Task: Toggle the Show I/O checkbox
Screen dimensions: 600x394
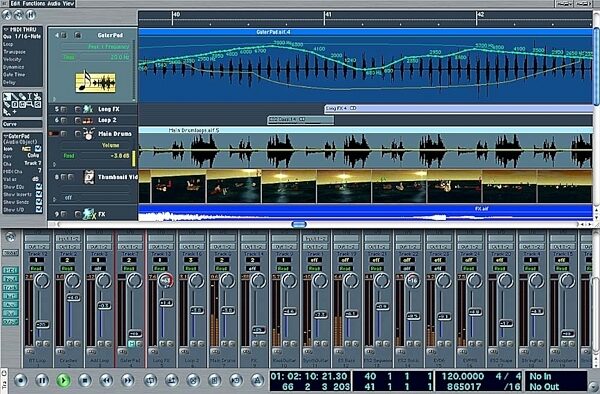Action: click(38, 210)
